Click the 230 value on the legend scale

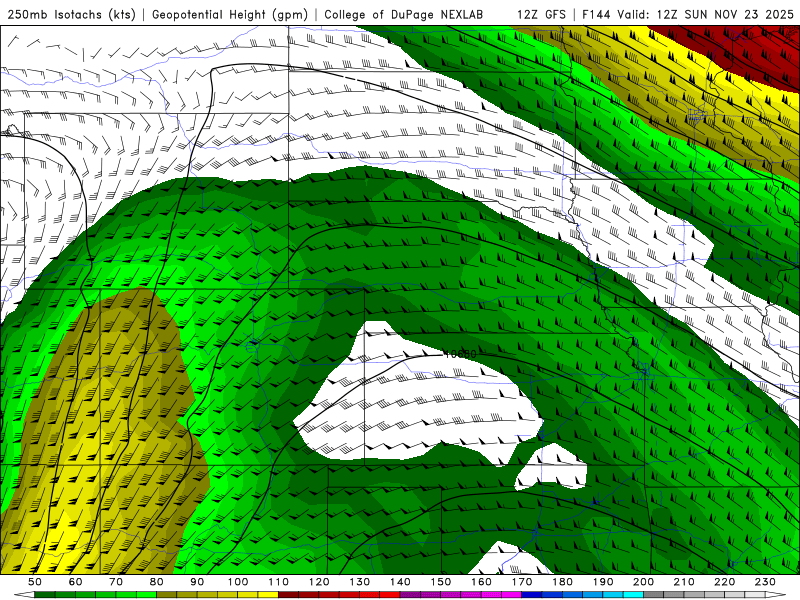[x=765, y=582]
